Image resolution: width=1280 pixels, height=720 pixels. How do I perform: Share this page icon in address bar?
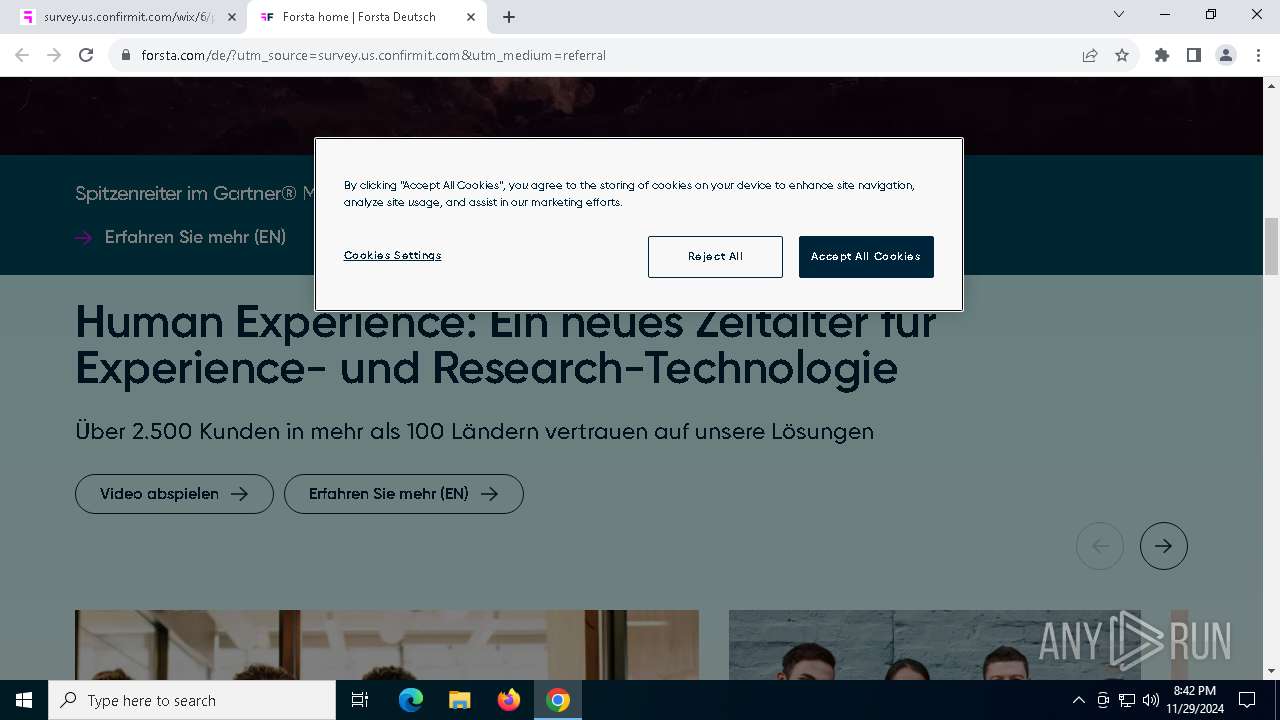(1090, 55)
